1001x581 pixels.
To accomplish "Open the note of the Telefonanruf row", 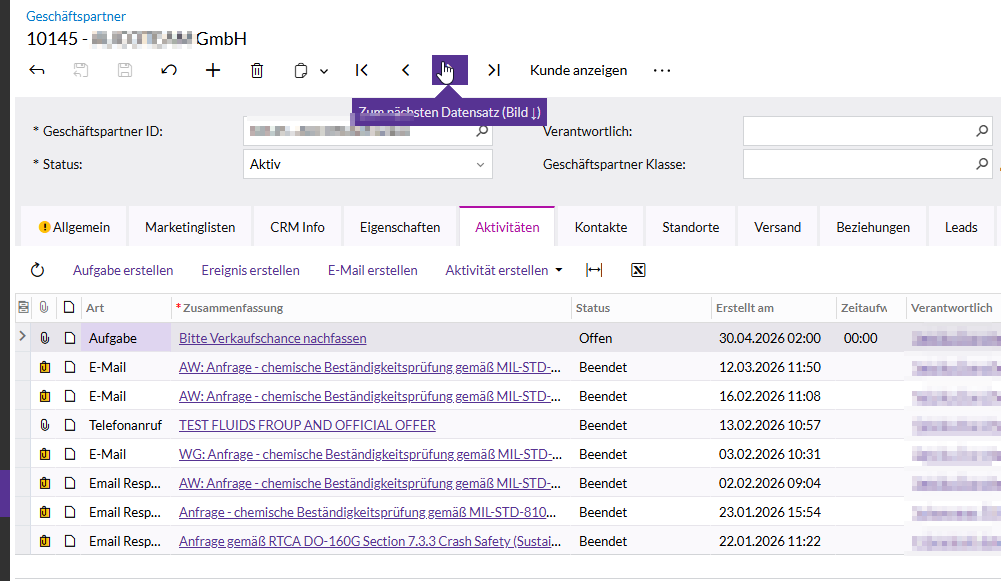I will click(70, 425).
